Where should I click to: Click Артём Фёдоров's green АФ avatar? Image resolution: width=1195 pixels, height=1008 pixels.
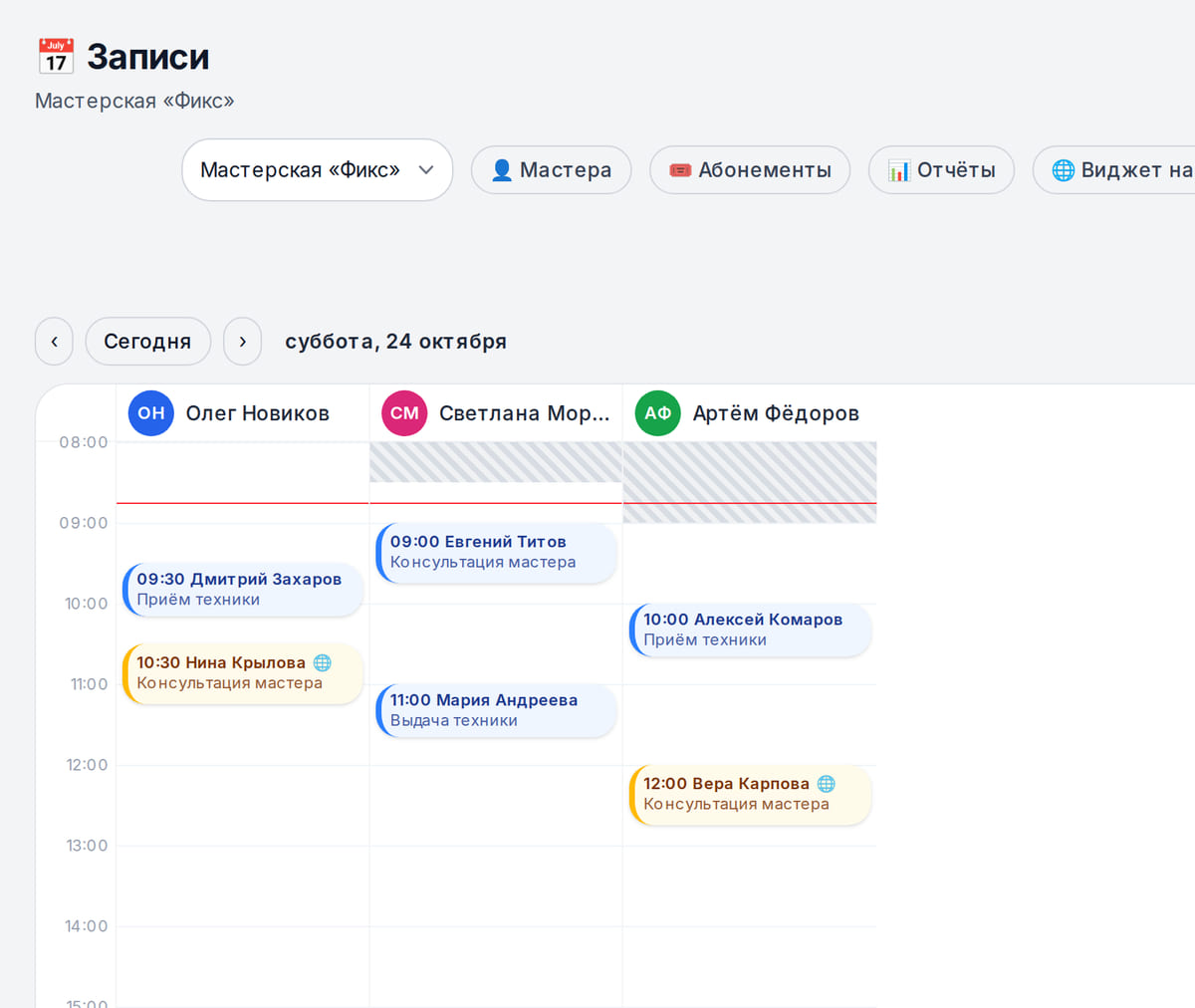657,413
